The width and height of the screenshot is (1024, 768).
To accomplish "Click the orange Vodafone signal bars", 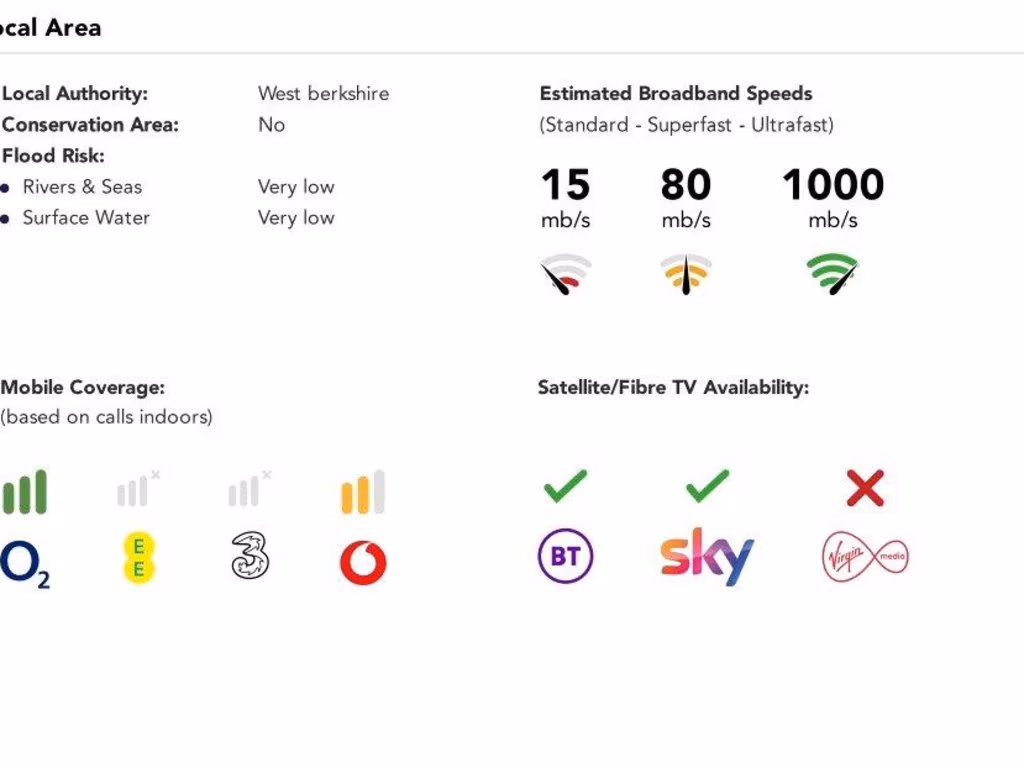I will click(x=363, y=492).
